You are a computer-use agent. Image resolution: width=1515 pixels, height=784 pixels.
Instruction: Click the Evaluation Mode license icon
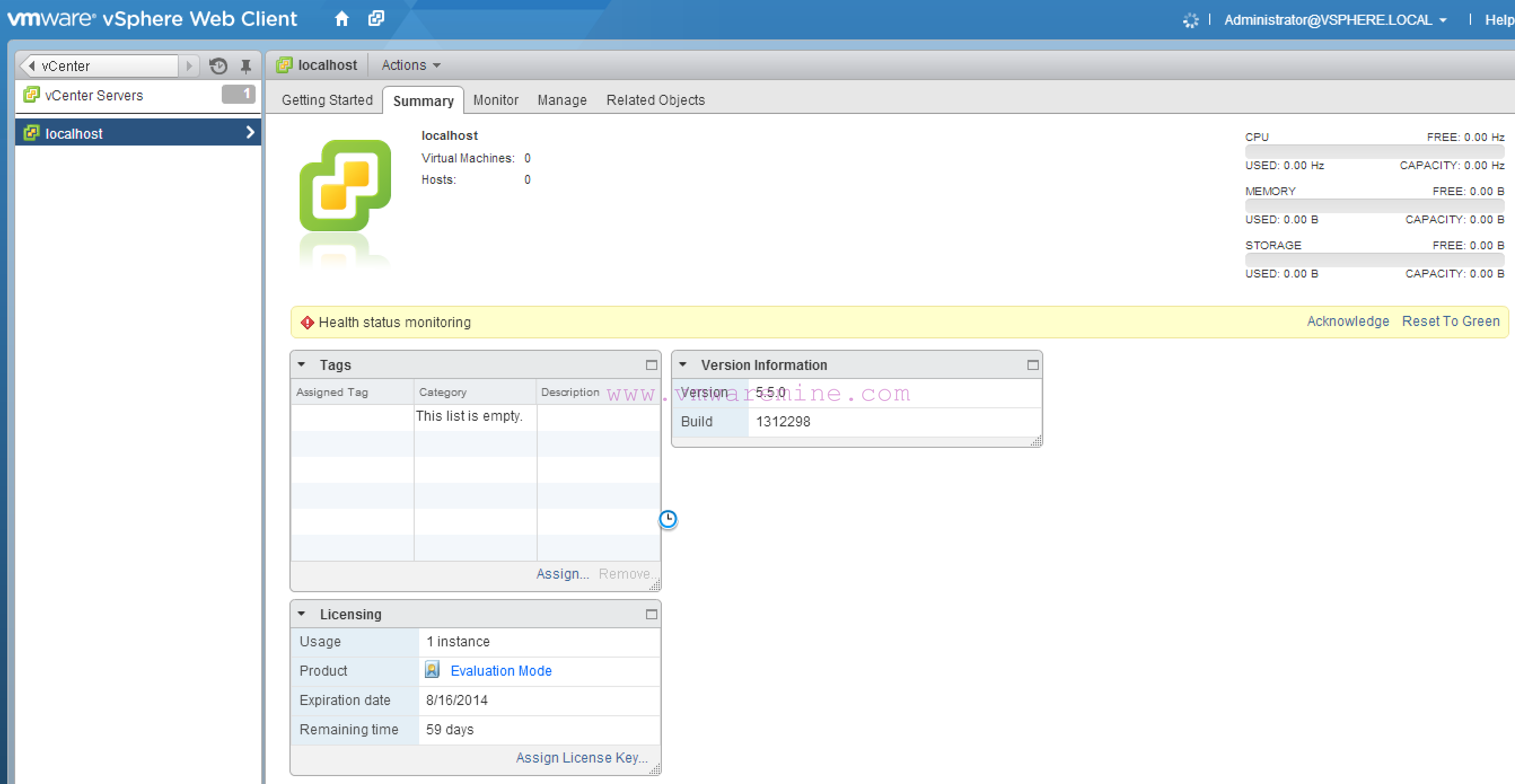pos(432,670)
